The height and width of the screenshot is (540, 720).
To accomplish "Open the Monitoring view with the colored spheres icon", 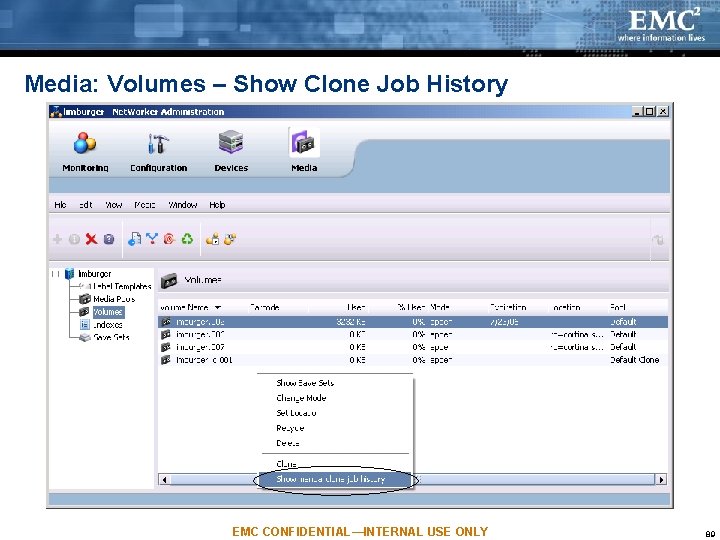I will (85, 143).
